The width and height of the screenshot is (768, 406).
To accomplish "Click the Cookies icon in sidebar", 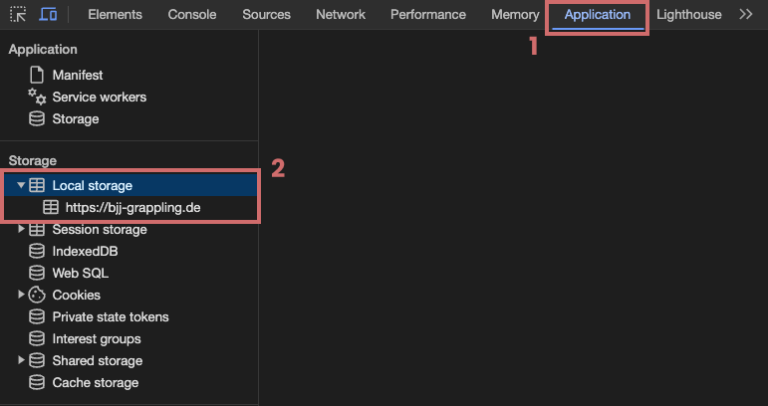I will tap(37, 295).
